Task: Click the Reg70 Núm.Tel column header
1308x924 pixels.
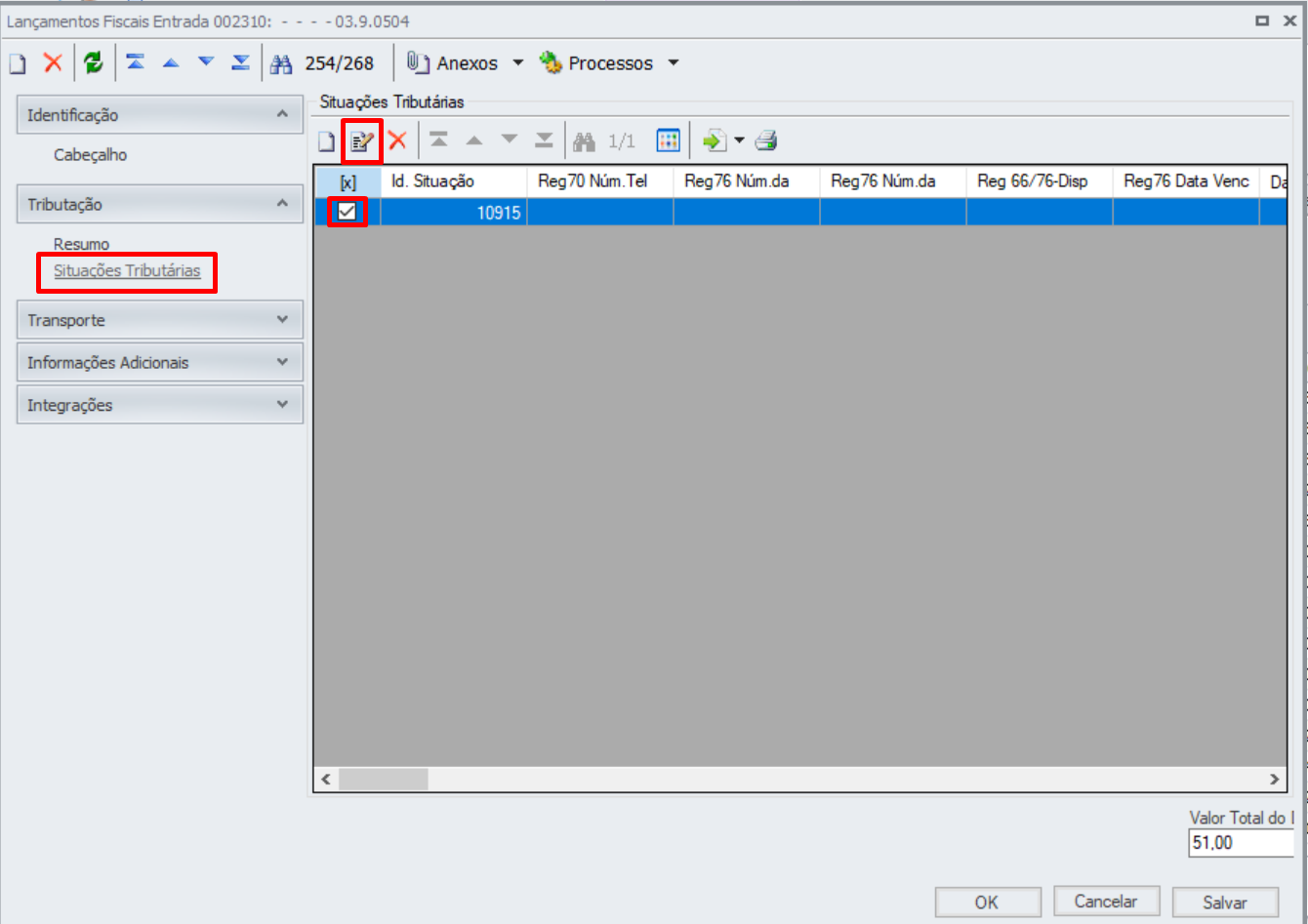Action: tap(600, 182)
